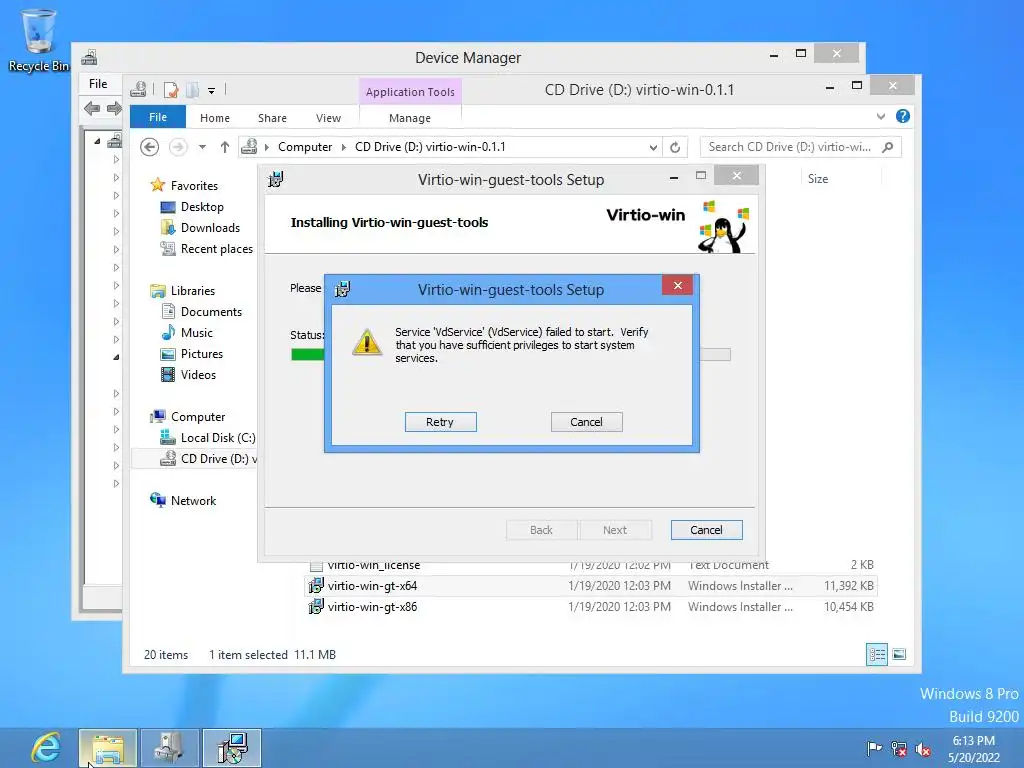
Task: Click the search magnifier icon
Action: [x=888, y=147]
